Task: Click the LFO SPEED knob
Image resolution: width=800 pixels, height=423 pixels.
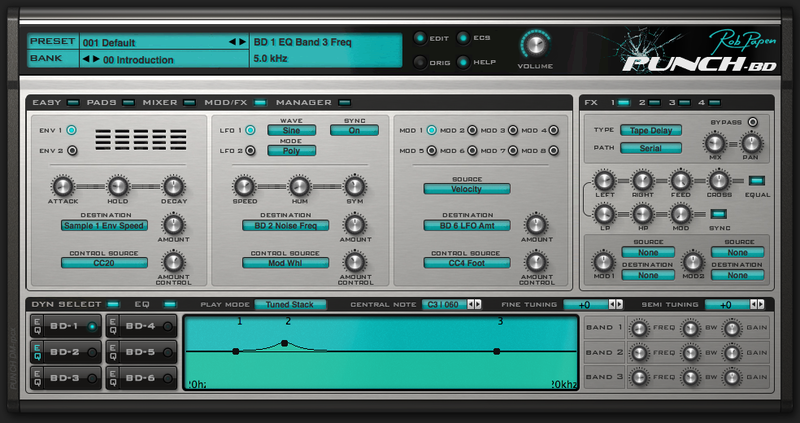Action: (244, 186)
